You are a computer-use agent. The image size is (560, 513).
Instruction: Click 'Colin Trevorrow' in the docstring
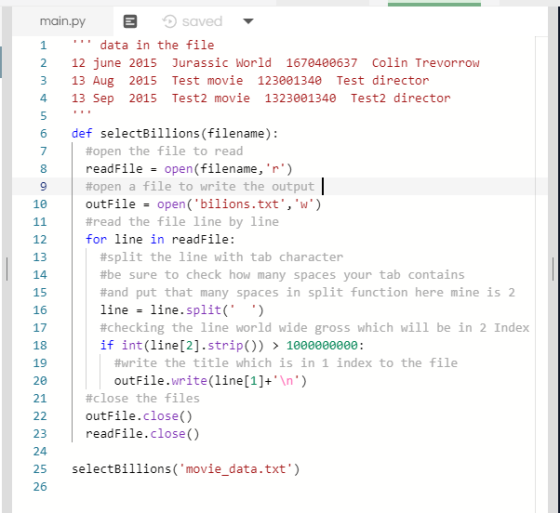[x=425, y=63]
